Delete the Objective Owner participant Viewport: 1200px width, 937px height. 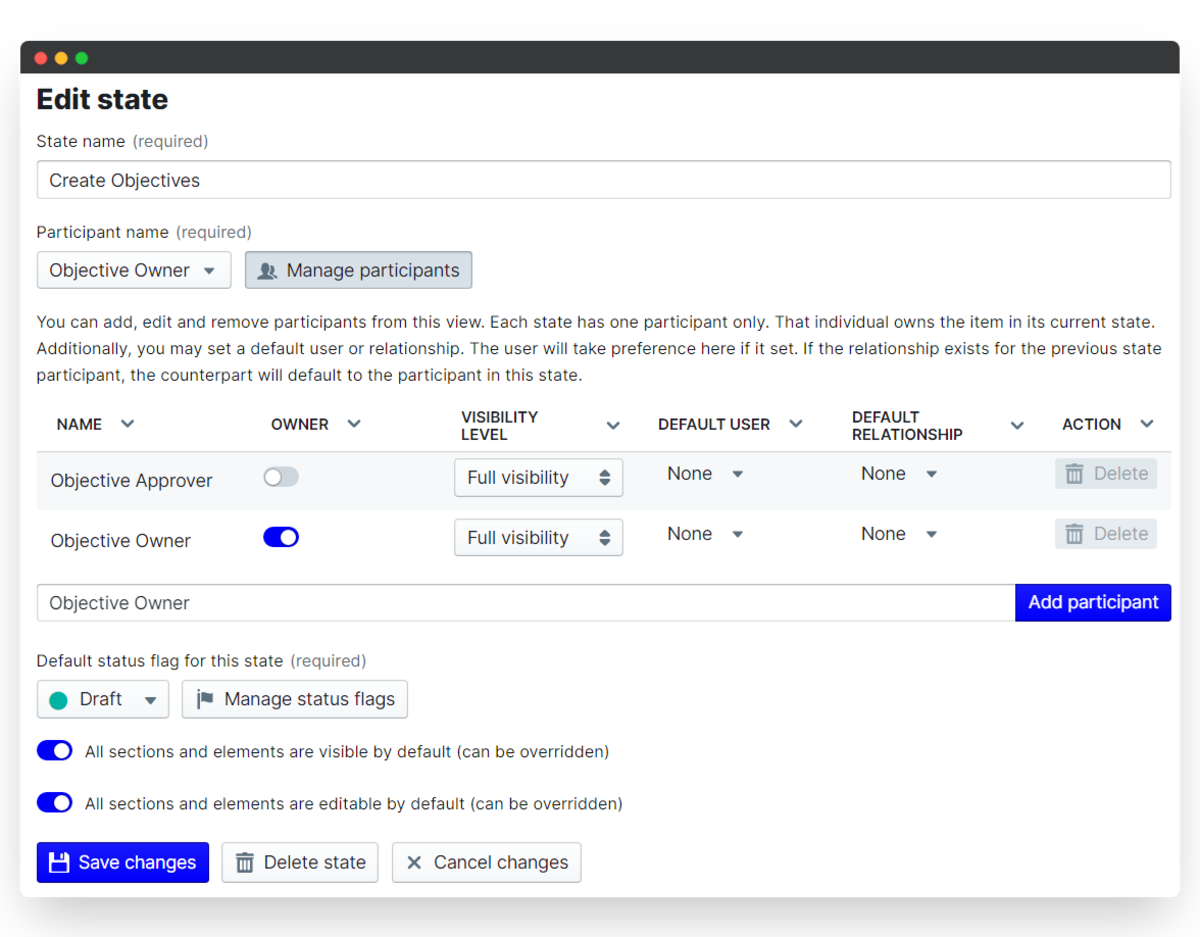pyautogui.click(x=1106, y=534)
